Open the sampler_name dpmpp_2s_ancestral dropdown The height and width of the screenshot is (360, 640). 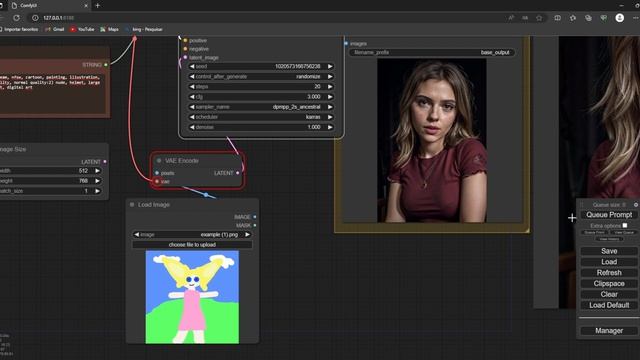tap(261, 107)
